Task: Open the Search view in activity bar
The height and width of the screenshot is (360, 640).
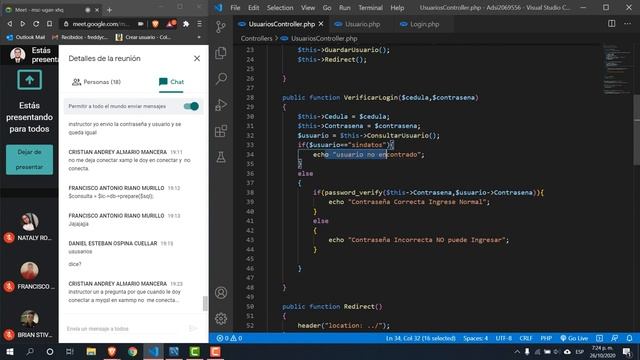Action: click(x=221, y=78)
